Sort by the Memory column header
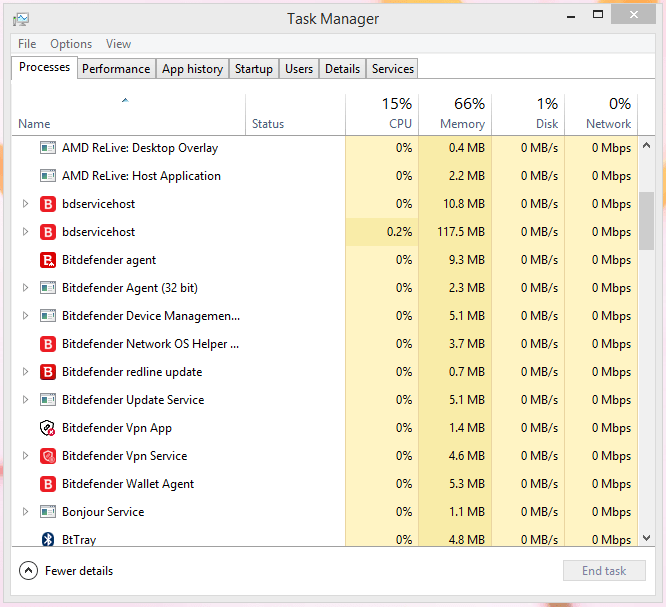The image size is (666, 607). click(x=455, y=115)
